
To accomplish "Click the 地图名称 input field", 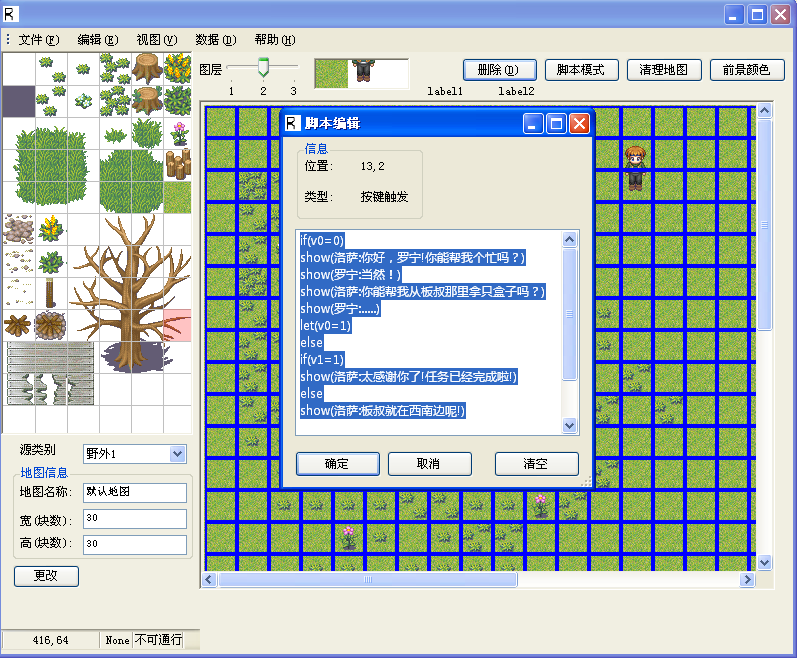I will (x=135, y=492).
